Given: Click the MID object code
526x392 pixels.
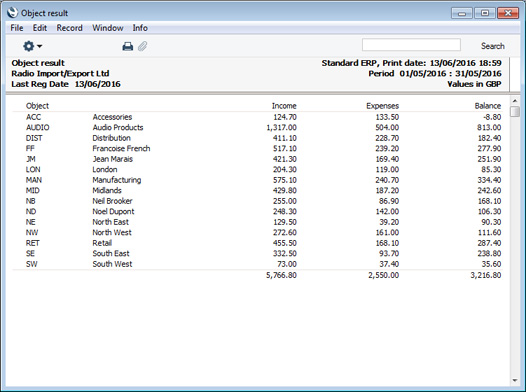Looking at the screenshot, I should 33,190.
